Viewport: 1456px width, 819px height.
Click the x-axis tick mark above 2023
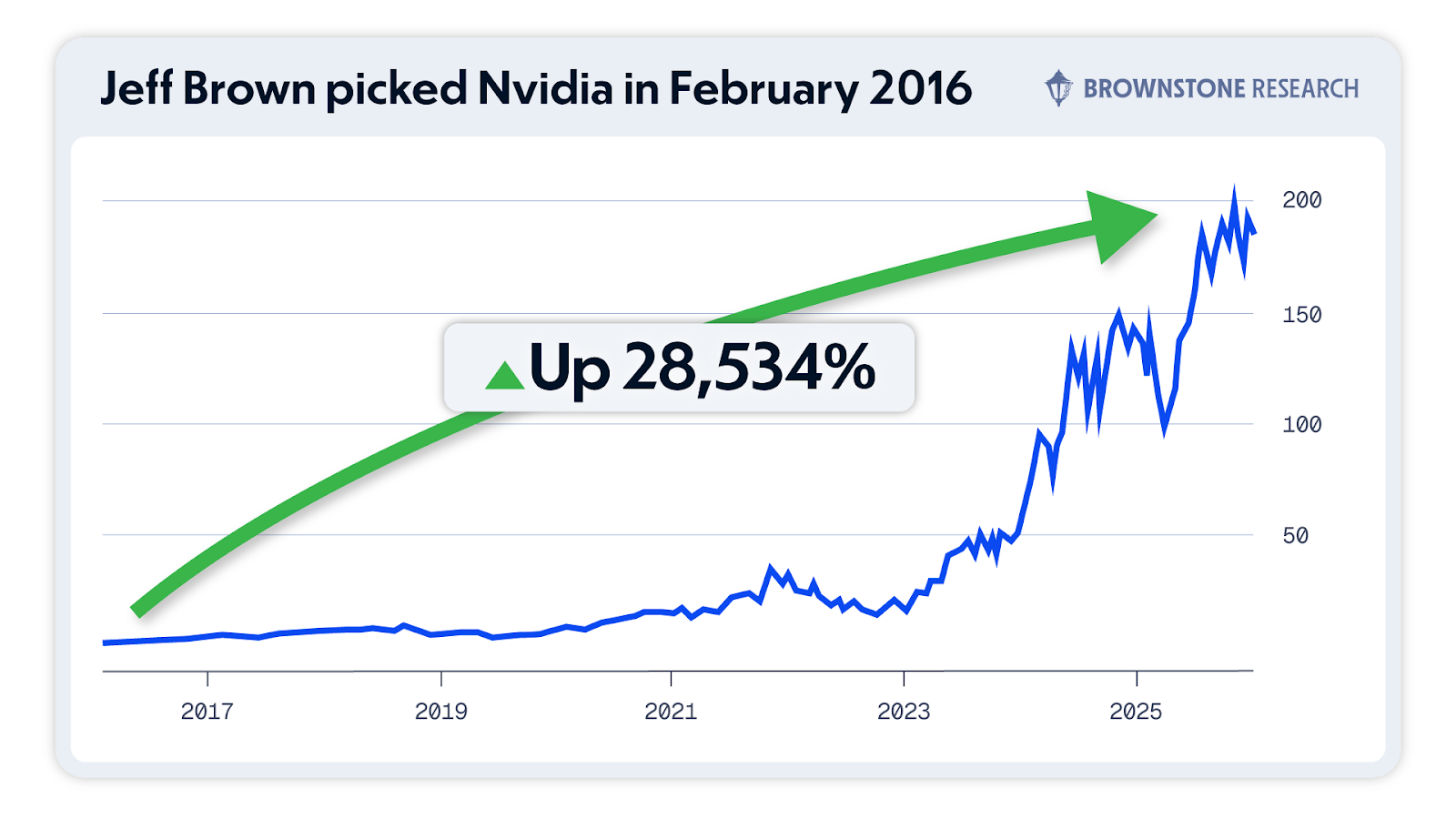coord(904,678)
